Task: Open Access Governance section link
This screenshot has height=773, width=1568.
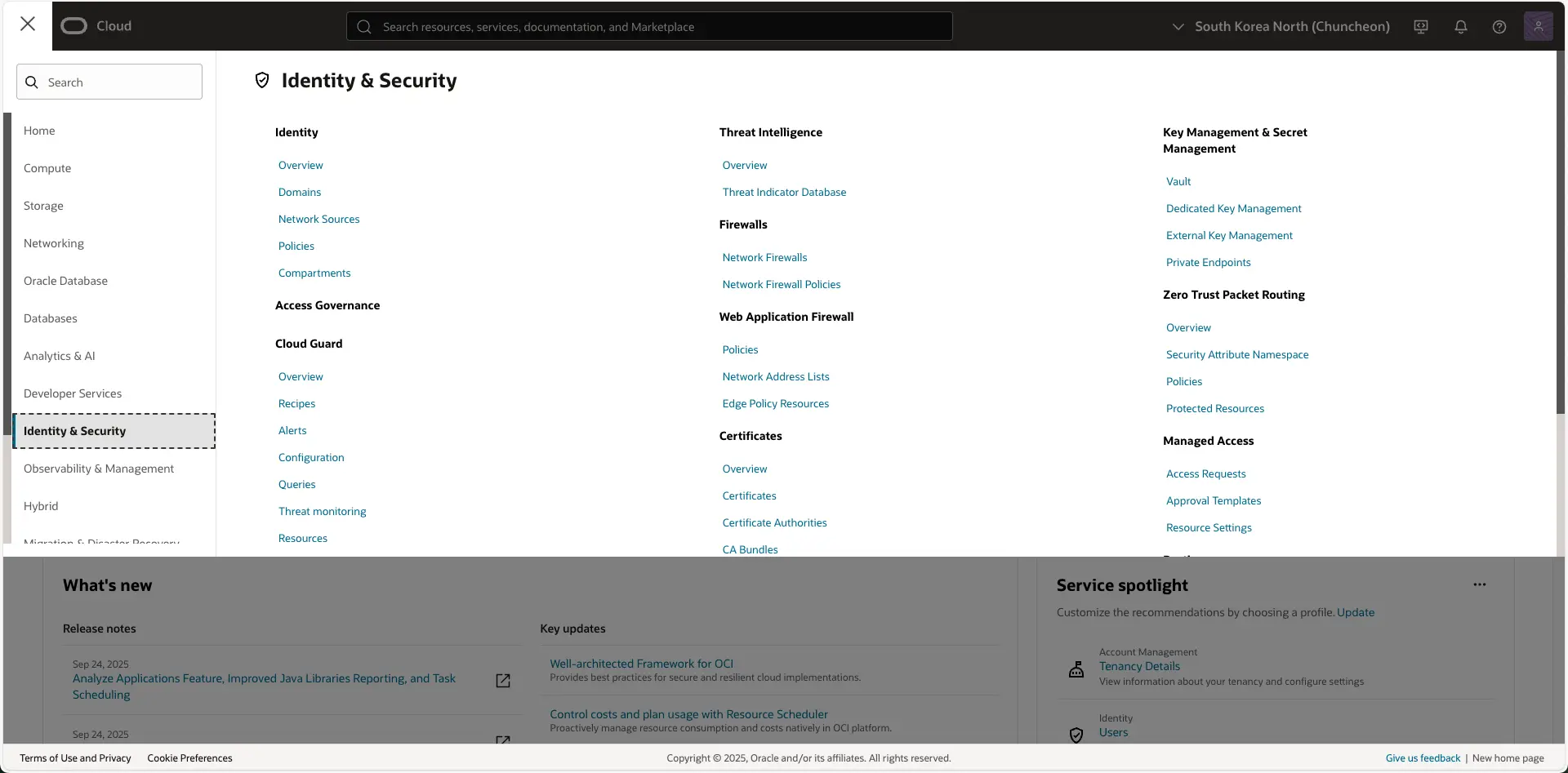Action: click(x=327, y=305)
